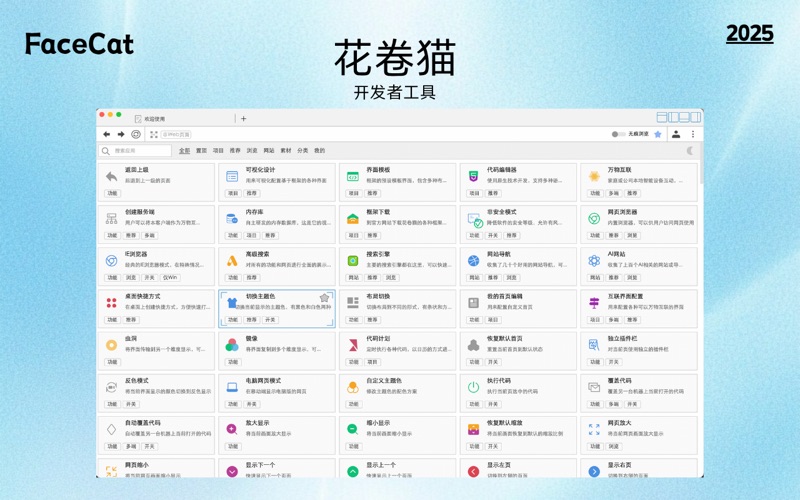
Task: Click 开关 tag on 非安全模式 card
Action: point(493,235)
